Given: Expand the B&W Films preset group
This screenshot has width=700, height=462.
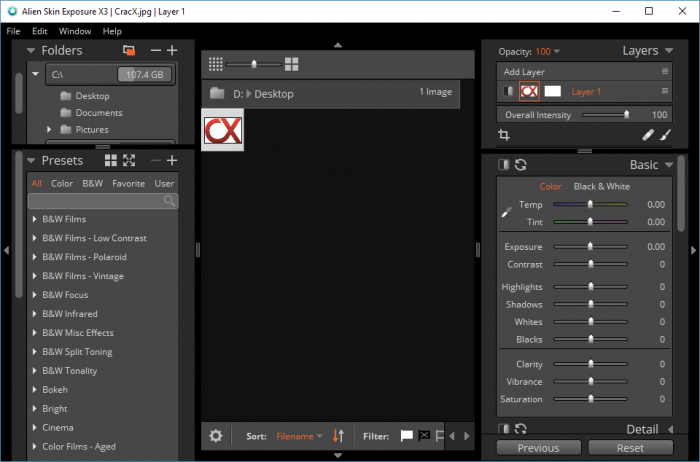Looking at the screenshot, I should point(34,219).
